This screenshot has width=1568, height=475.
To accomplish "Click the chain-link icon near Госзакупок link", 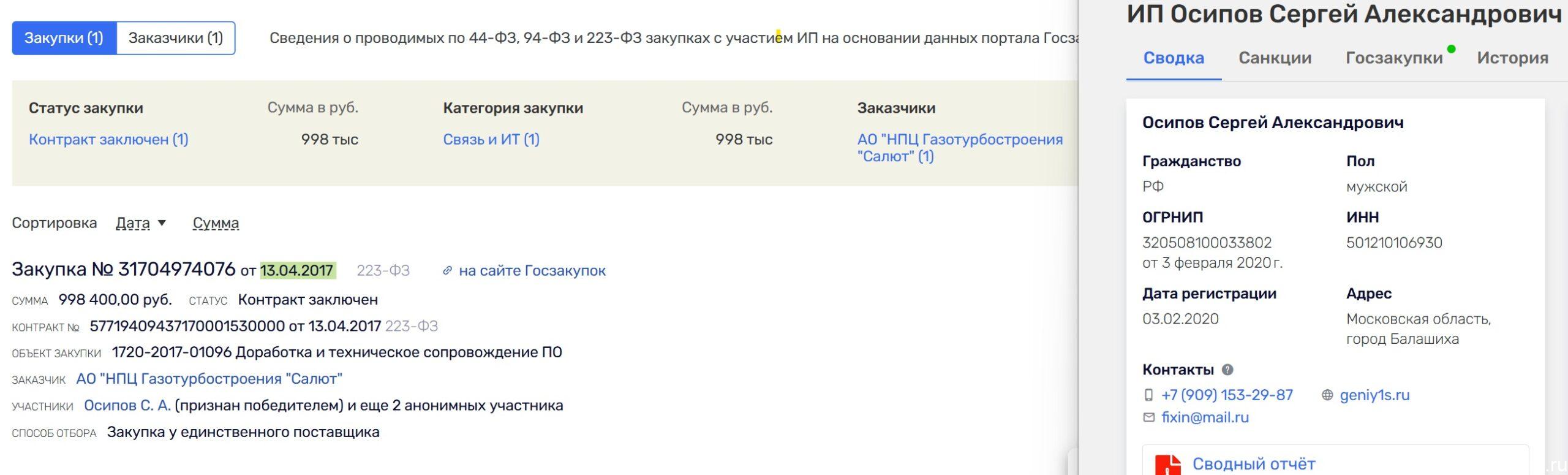I will tap(447, 270).
